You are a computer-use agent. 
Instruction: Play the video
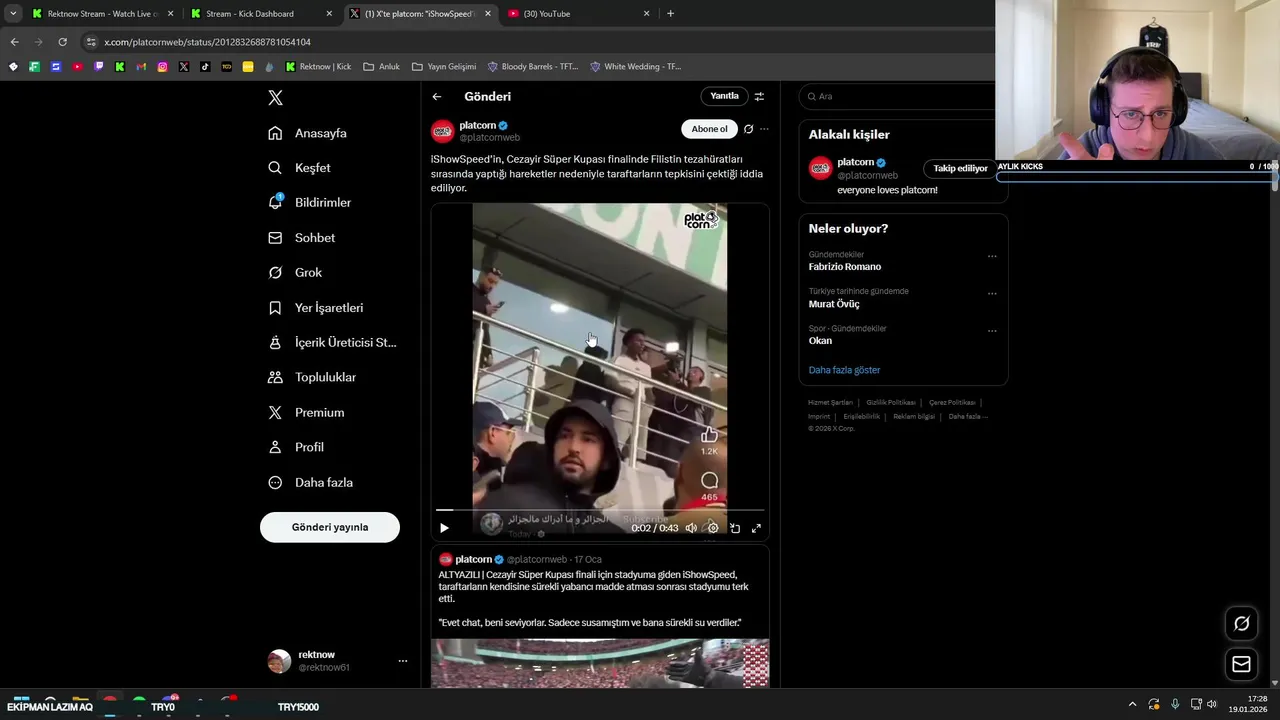[x=444, y=528]
